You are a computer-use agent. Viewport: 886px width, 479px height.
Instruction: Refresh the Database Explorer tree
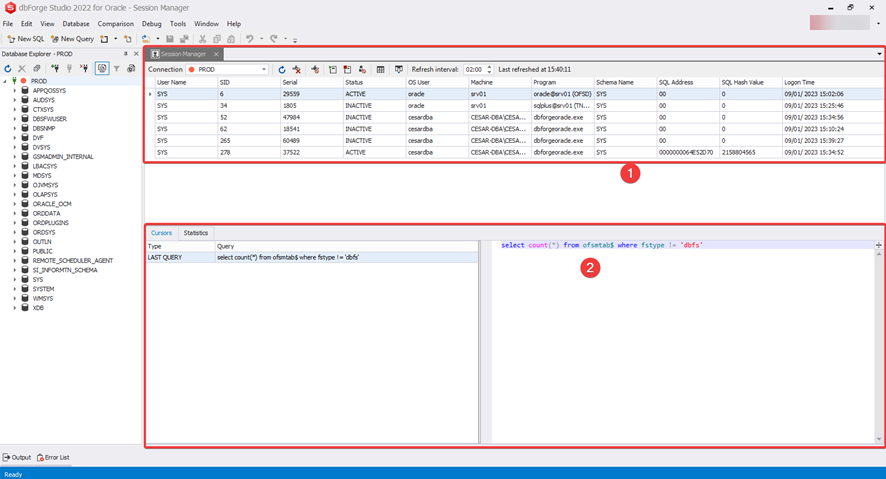click(x=7, y=69)
